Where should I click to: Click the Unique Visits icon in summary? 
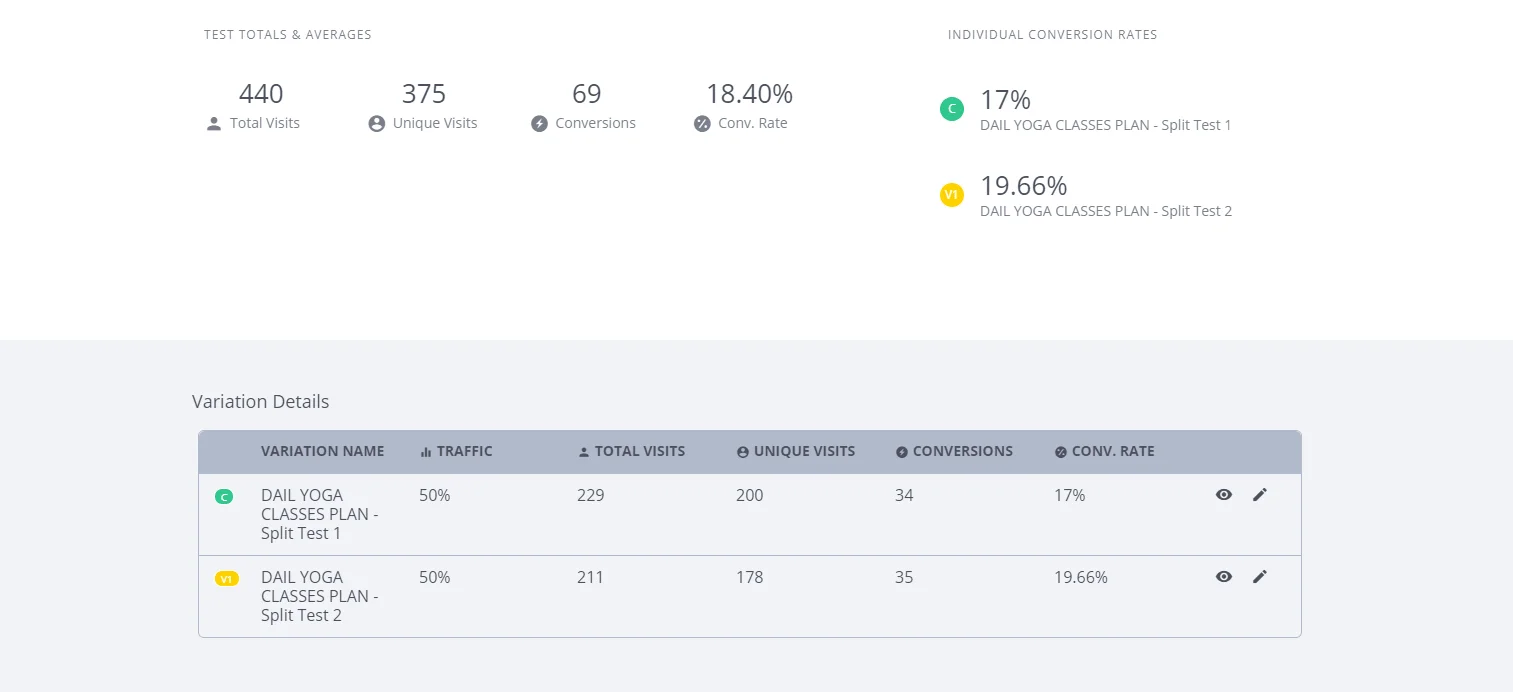pyautogui.click(x=376, y=124)
